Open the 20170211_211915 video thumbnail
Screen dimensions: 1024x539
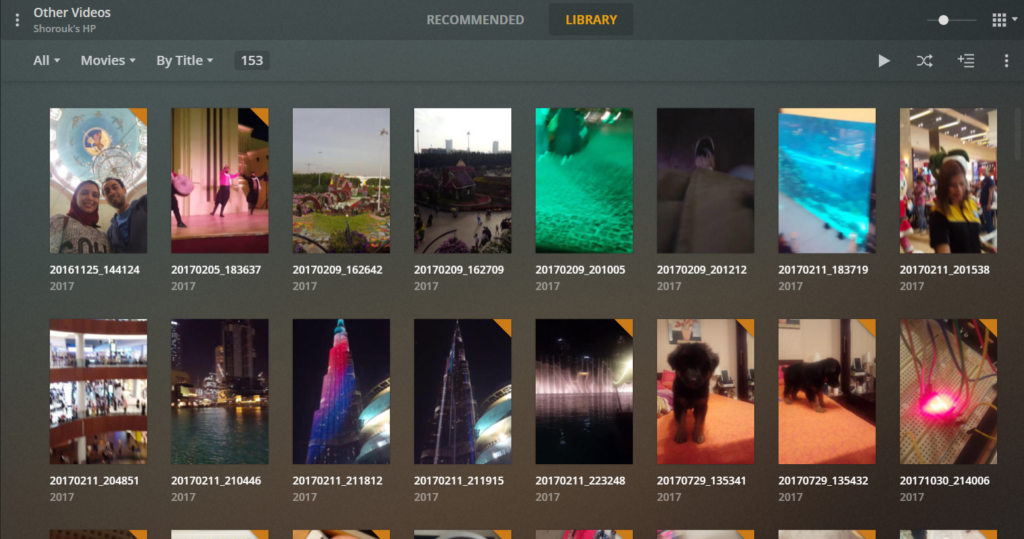click(x=462, y=391)
